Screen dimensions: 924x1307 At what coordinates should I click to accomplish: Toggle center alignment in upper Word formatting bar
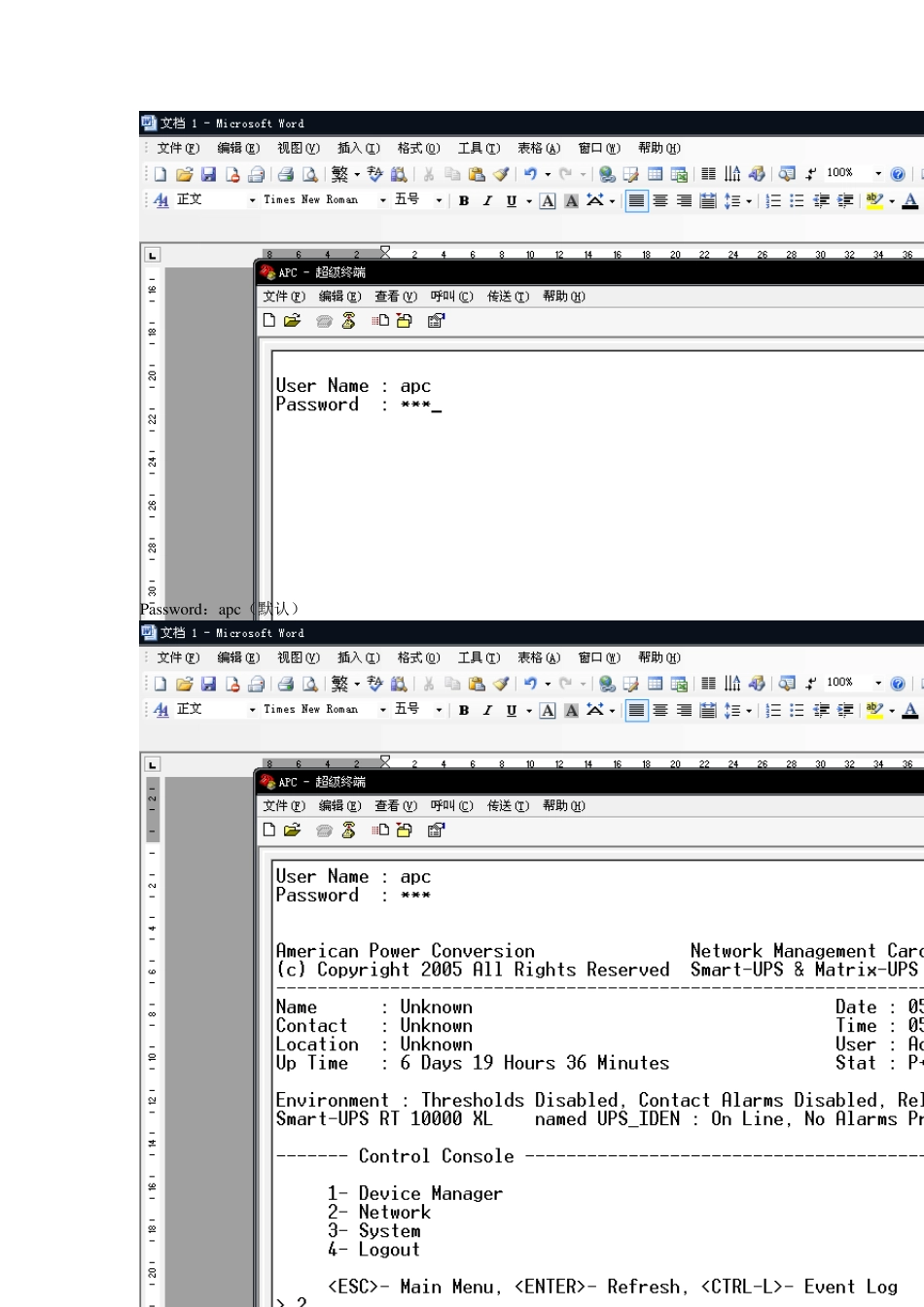(x=660, y=200)
